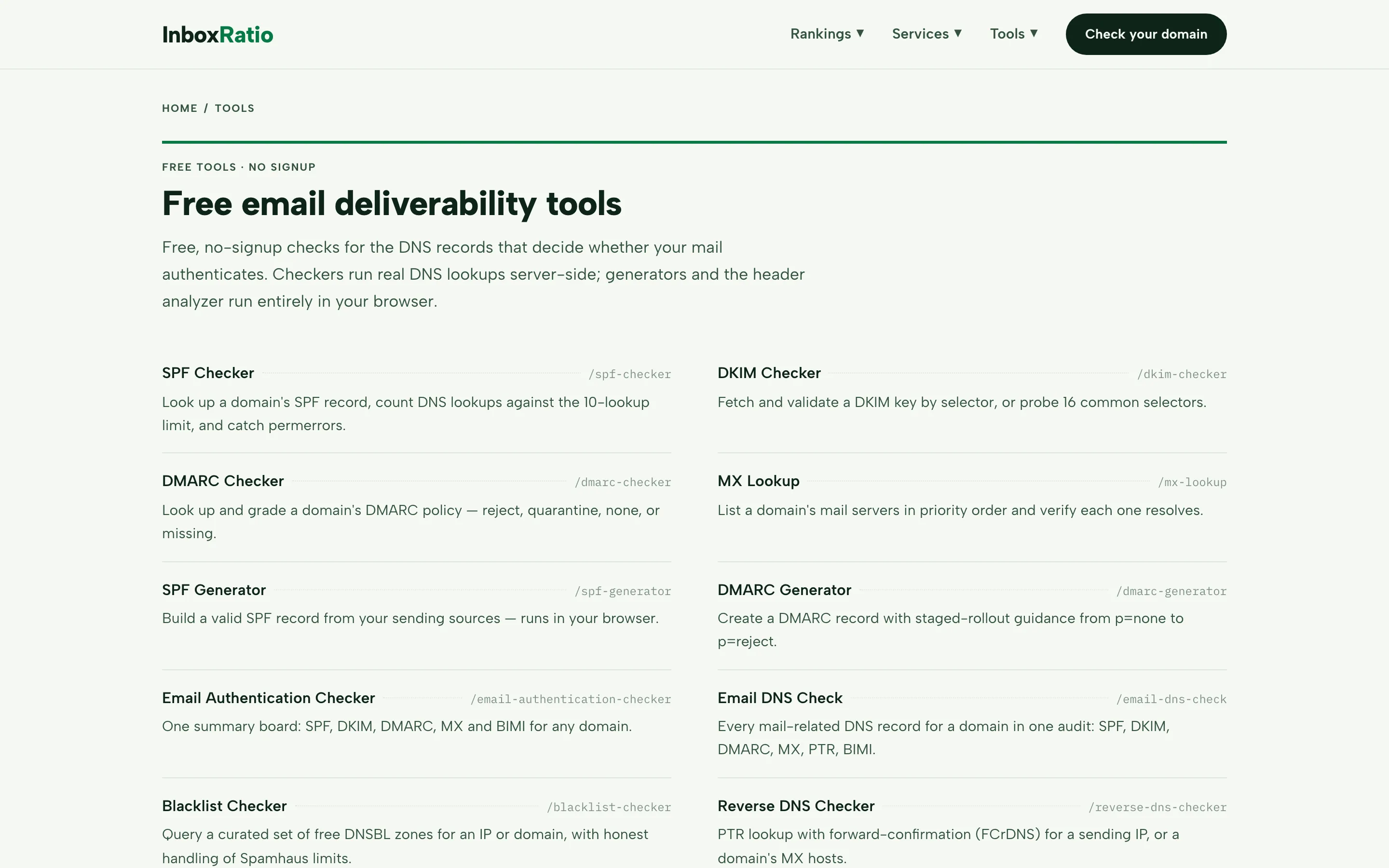The height and width of the screenshot is (868, 1389).
Task: Select the TOOLS breadcrumb
Action: 235,108
